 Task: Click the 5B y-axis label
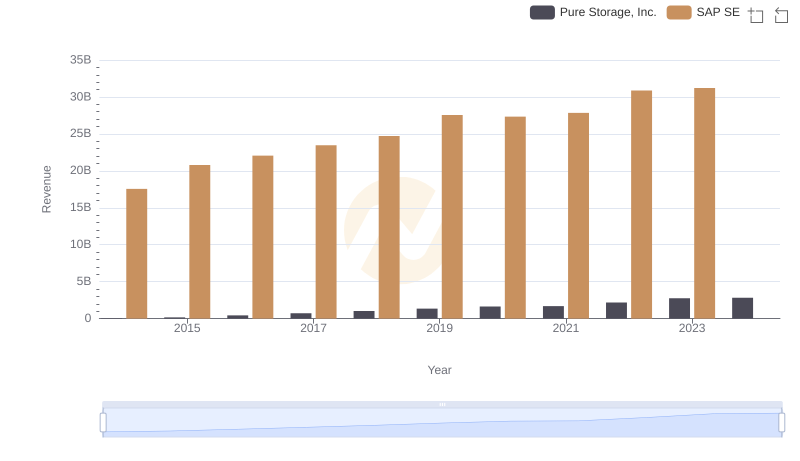[84, 281]
